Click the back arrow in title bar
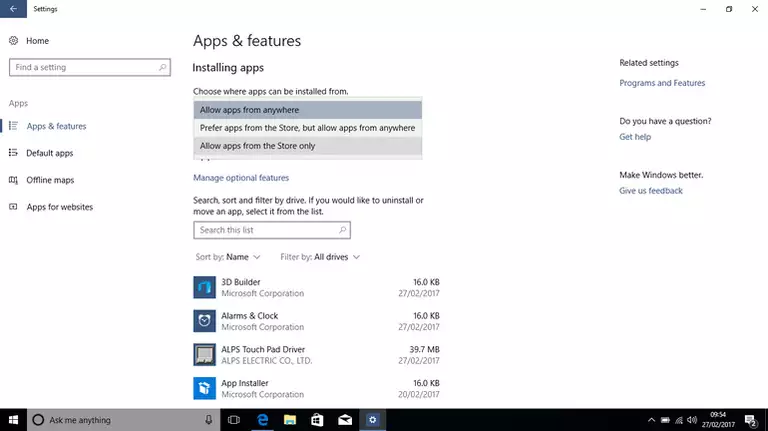768x431 pixels. pyautogui.click(x=12, y=9)
